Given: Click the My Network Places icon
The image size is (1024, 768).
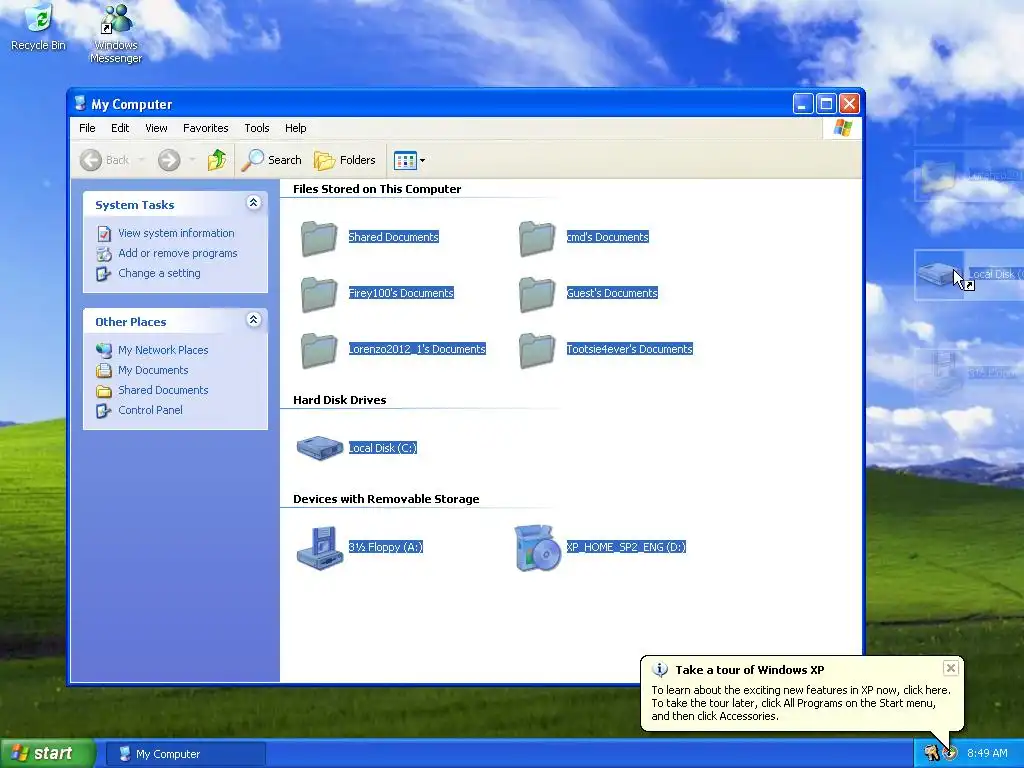Looking at the screenshot, I should click(104, 350).
